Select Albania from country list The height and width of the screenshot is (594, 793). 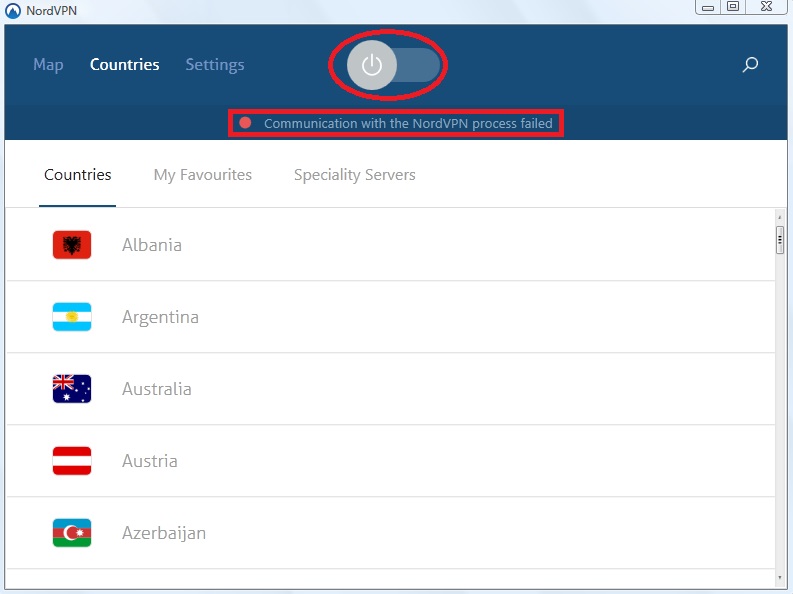point(390,245)
